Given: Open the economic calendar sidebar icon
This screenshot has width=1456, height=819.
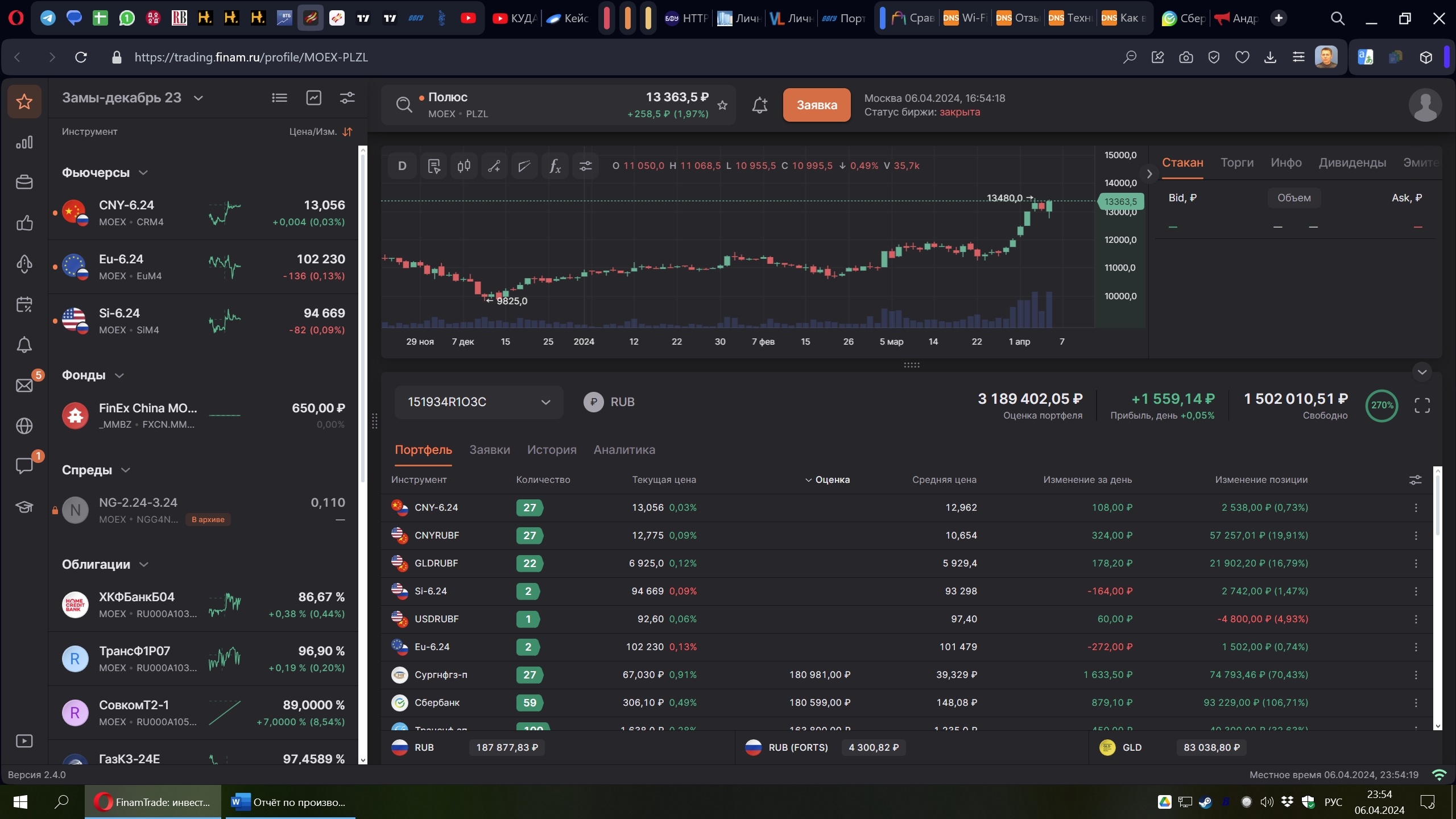Looking at the screenshot, I should point(24,304).
